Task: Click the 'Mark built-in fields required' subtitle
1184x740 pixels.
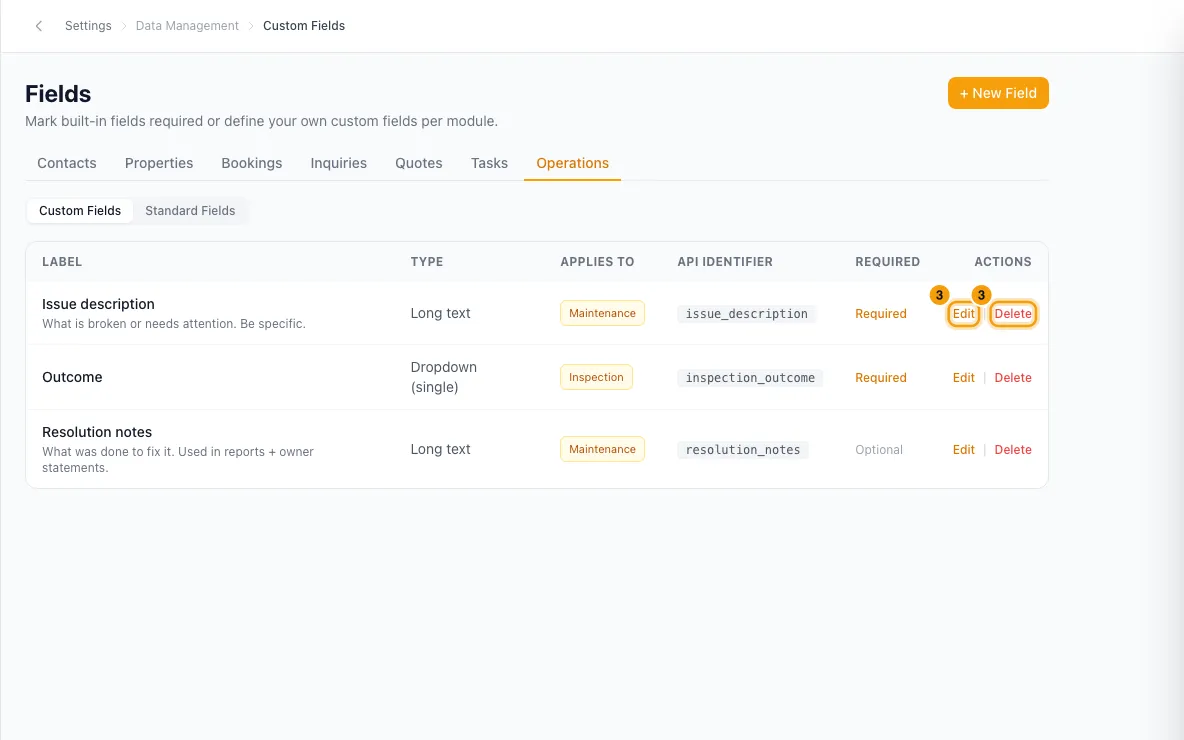Action: tap(261, 121)
